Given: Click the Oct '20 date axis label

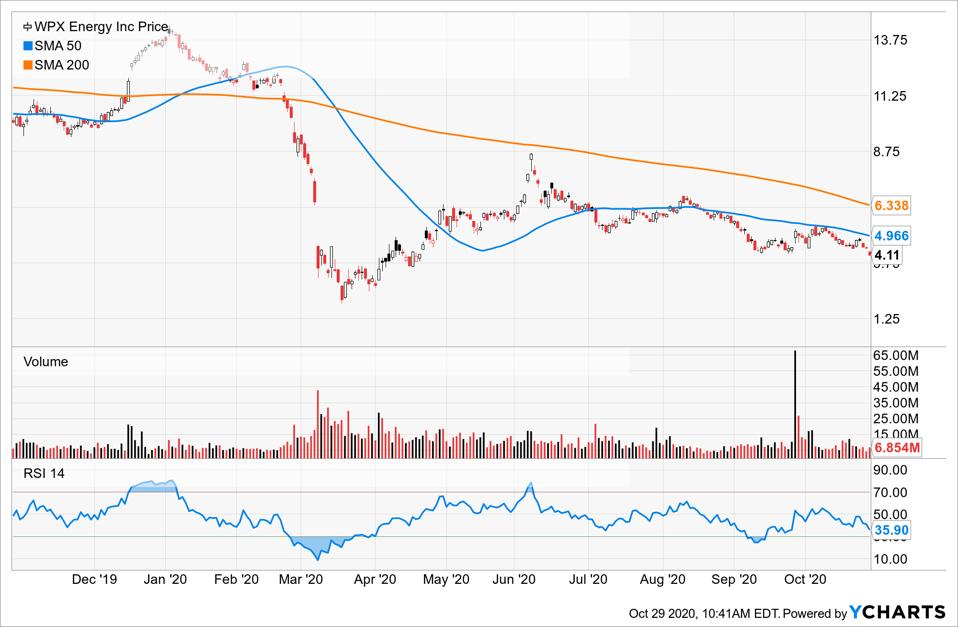Looking at the screenshot, I should coord(805,579).
